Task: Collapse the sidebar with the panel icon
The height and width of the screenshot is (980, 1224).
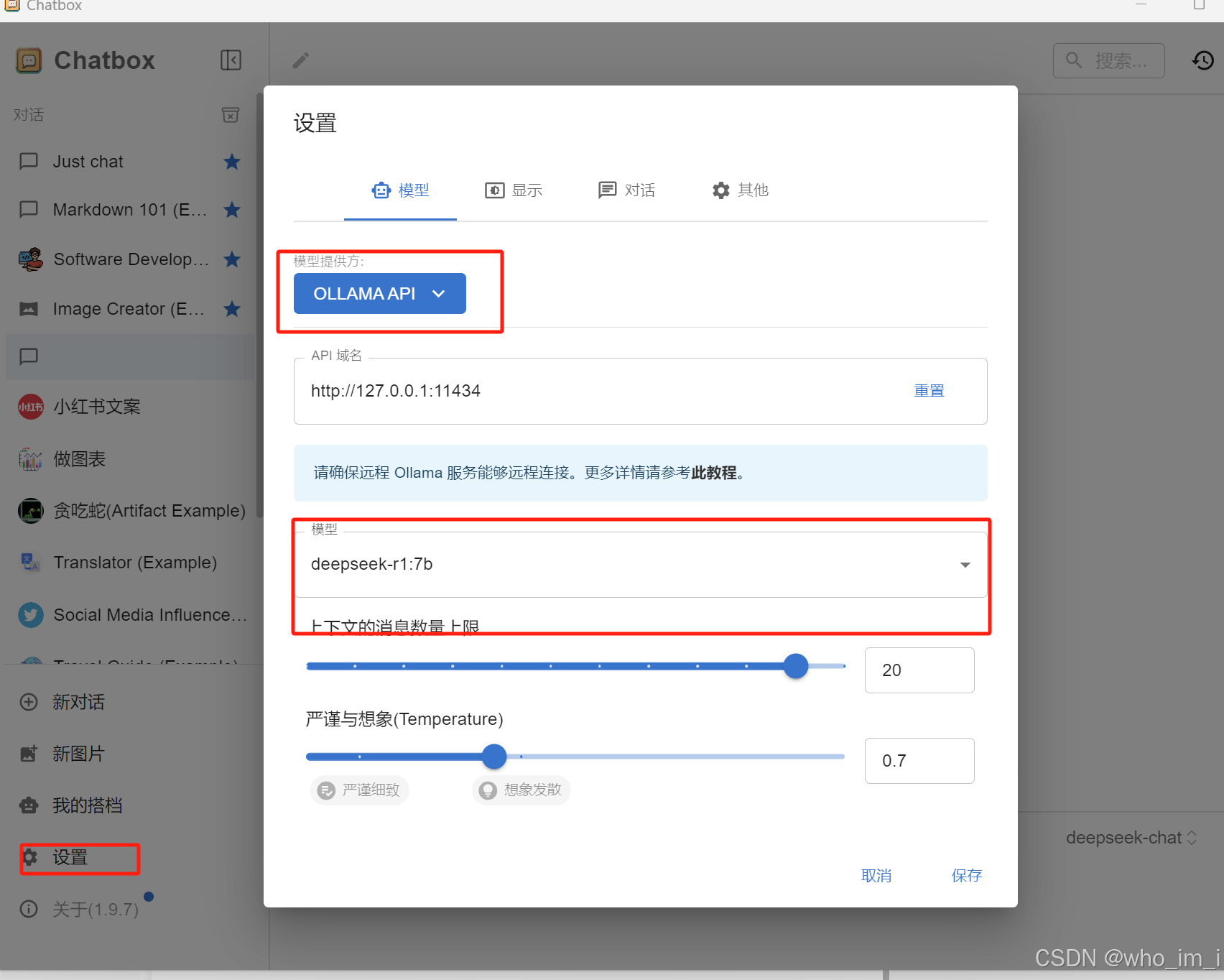Action: [231, 60]
